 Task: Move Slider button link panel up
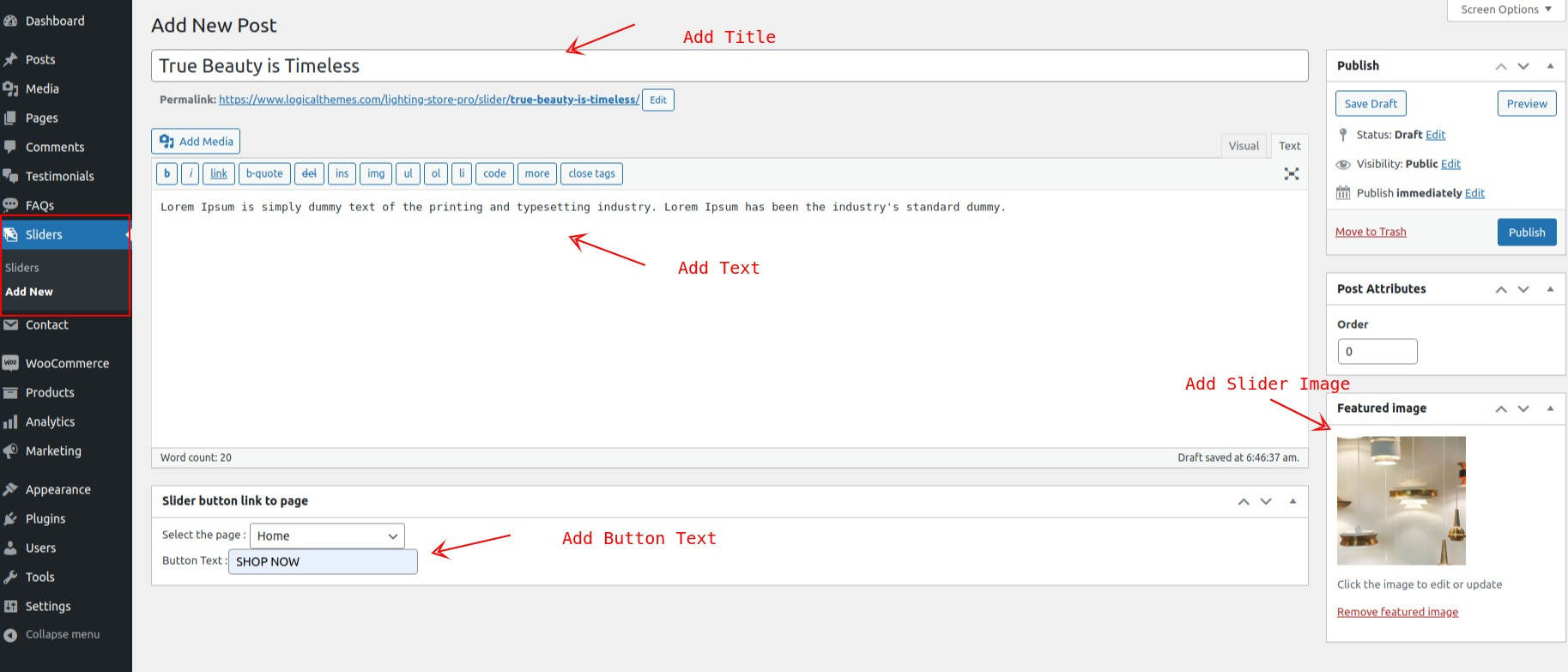(1244, 501)
